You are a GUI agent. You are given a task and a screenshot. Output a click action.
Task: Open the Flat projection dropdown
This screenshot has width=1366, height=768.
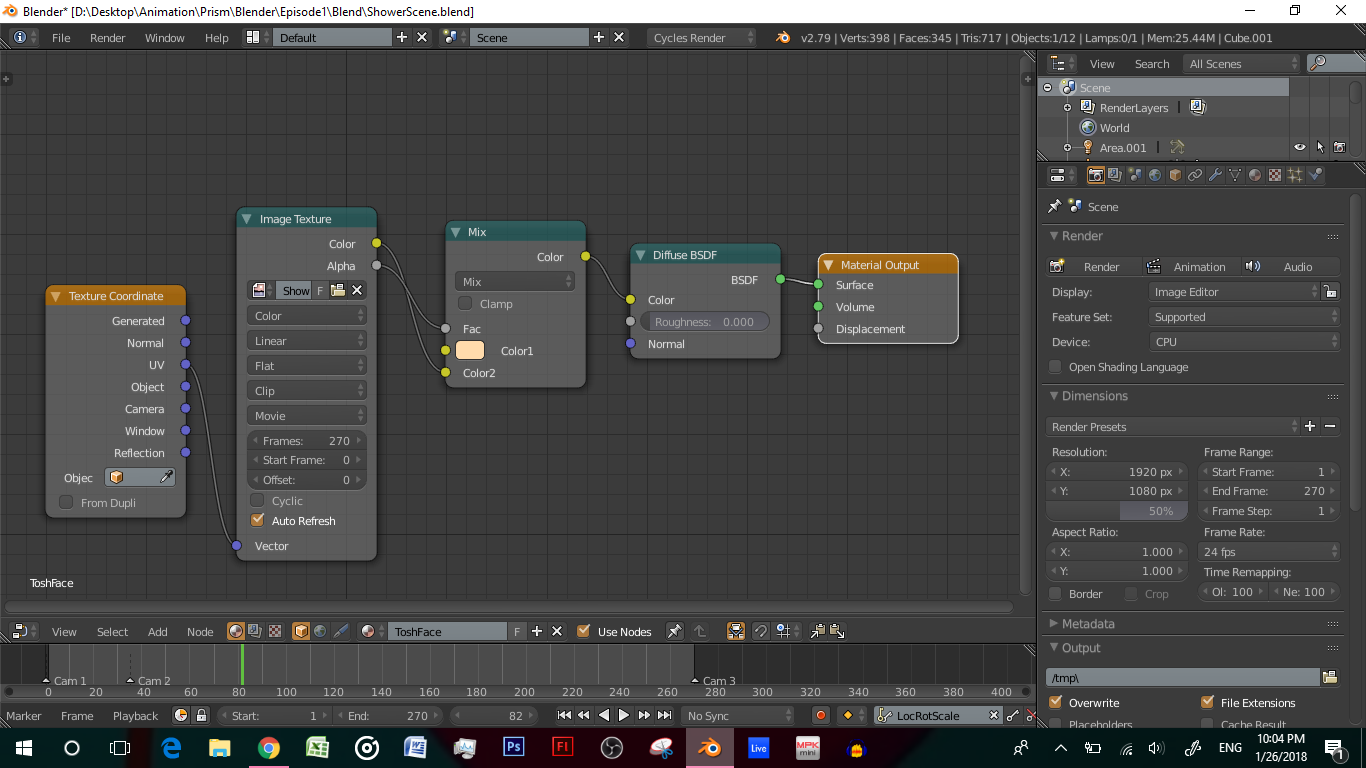[x=307, y=365]
